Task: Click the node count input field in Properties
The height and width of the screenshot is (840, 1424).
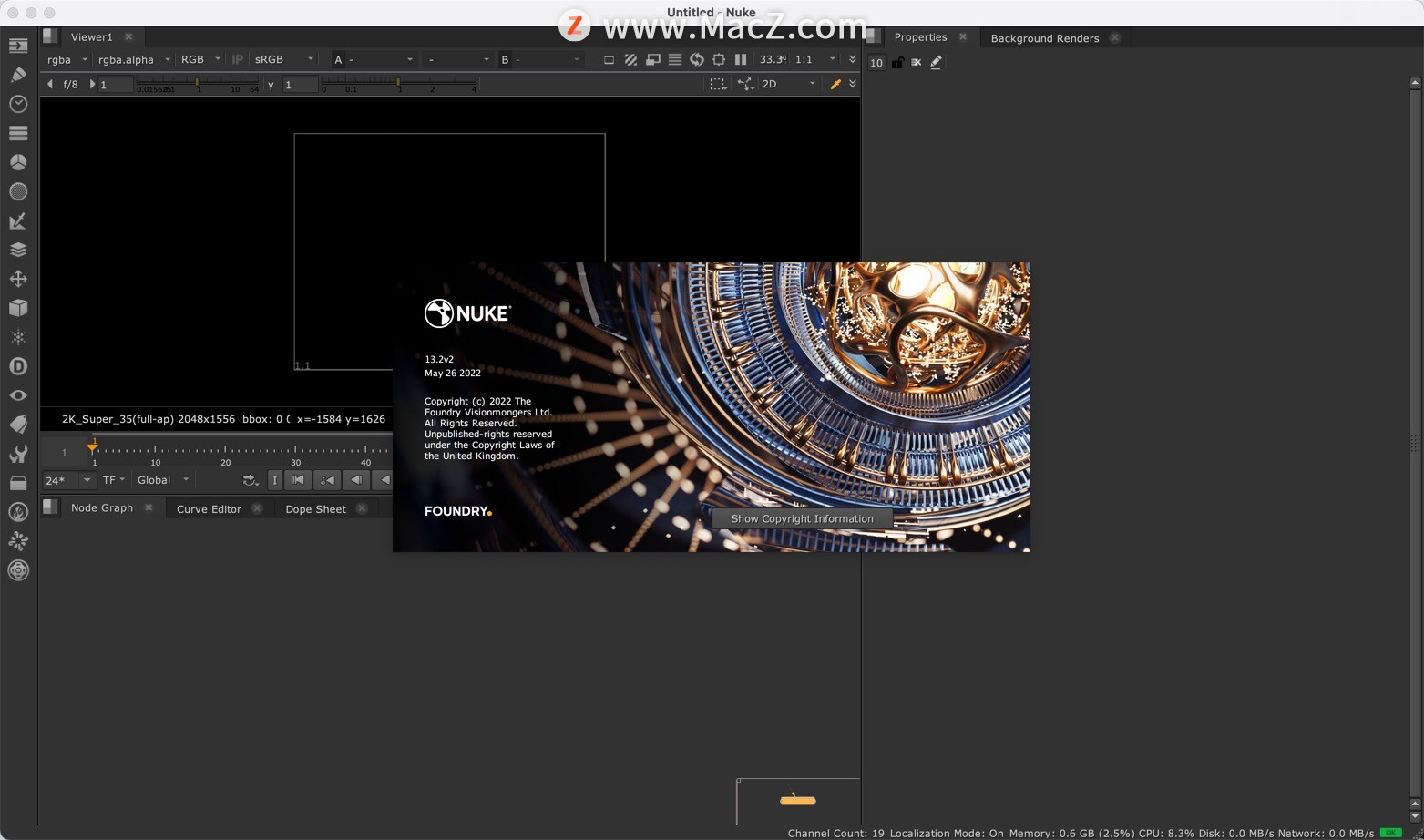Action: point(876,62)
